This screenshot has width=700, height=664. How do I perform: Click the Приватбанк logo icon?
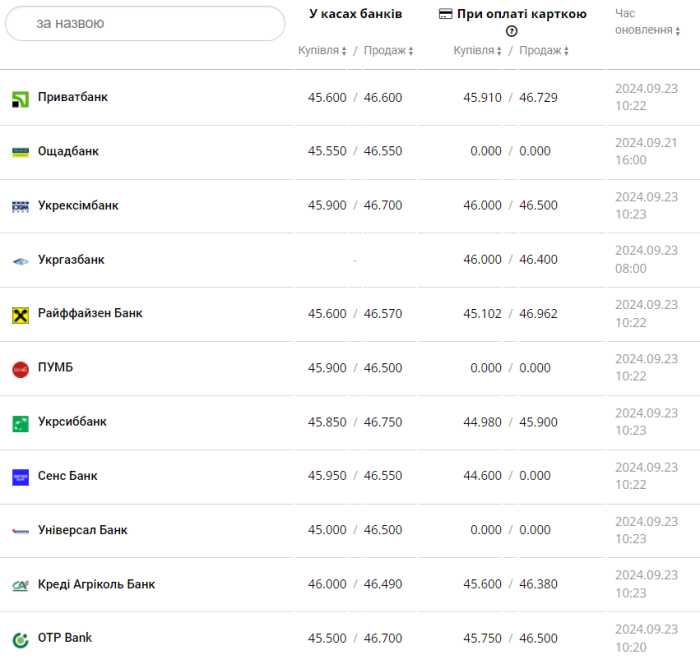[20, 98]
